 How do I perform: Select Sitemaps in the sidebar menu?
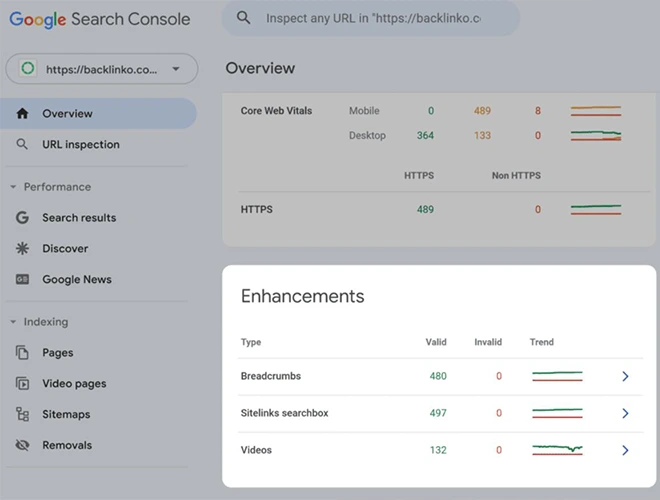(x=66, y=415)
